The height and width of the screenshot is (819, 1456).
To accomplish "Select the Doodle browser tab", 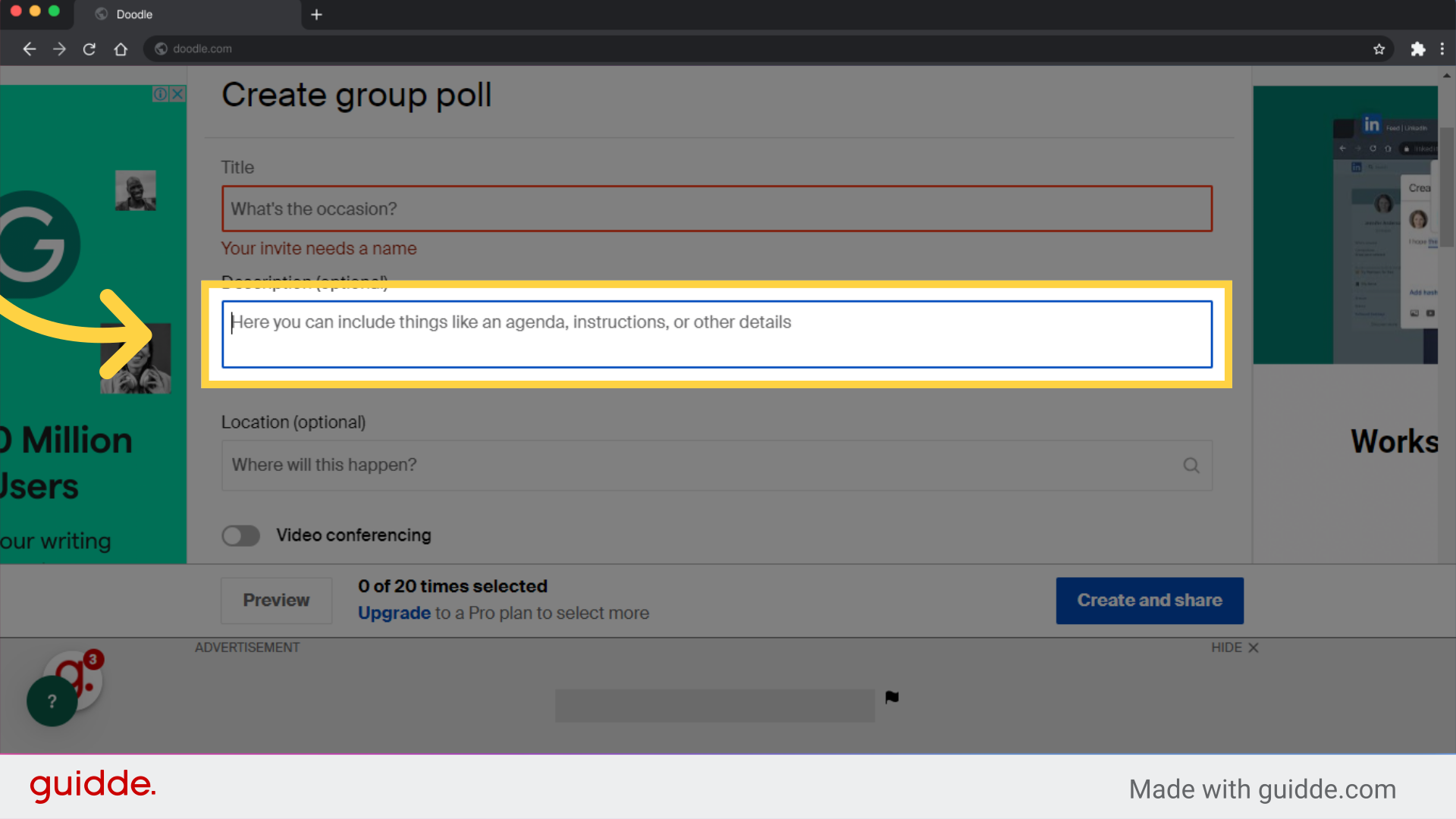I will coord(133,14).
